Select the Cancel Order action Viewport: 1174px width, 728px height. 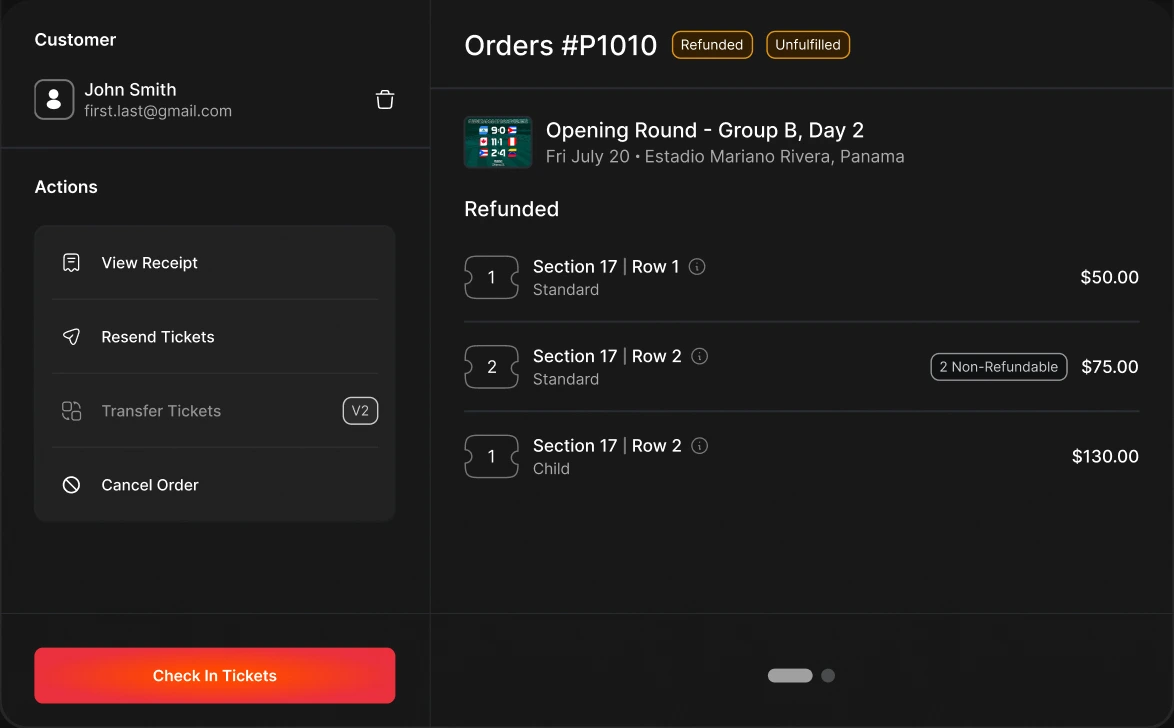215,485
